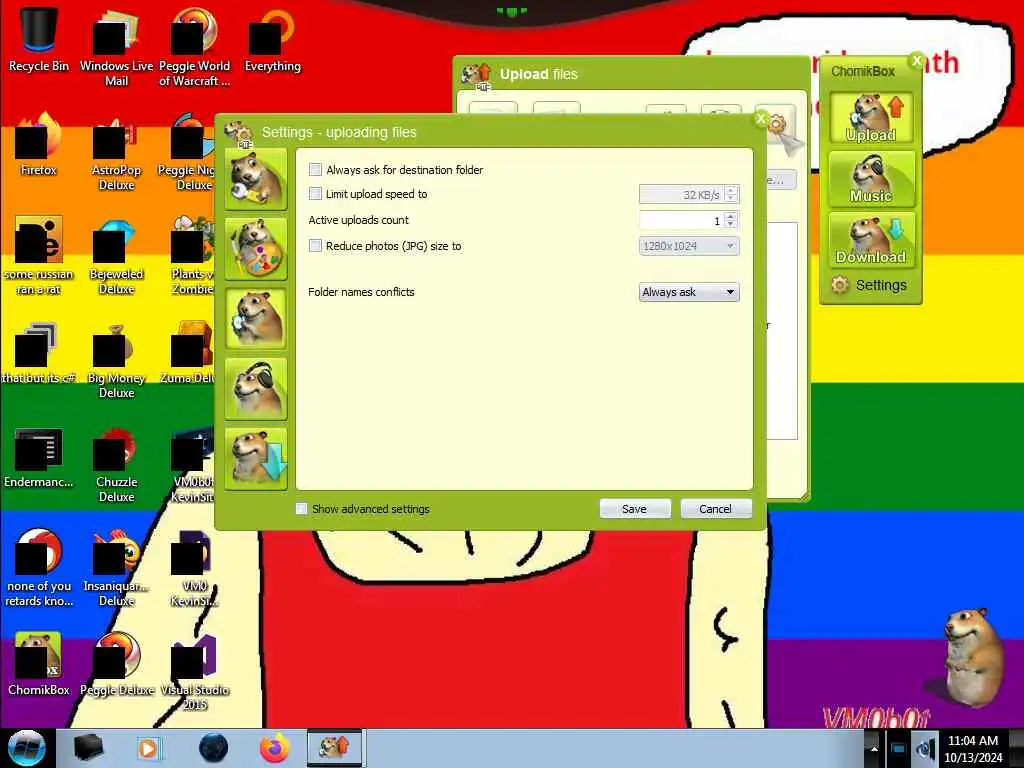
Task: Increase the active uploads count stepper
Action: 731,216
